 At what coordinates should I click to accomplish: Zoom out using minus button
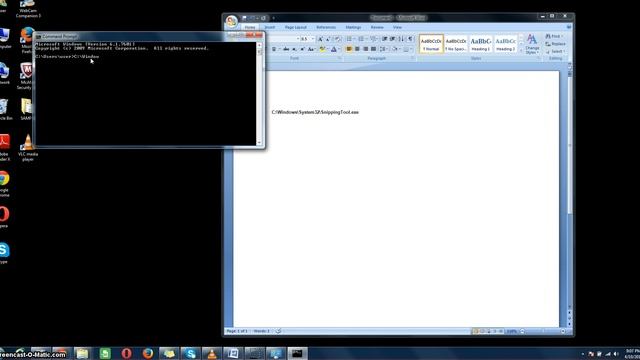[522, 331]
